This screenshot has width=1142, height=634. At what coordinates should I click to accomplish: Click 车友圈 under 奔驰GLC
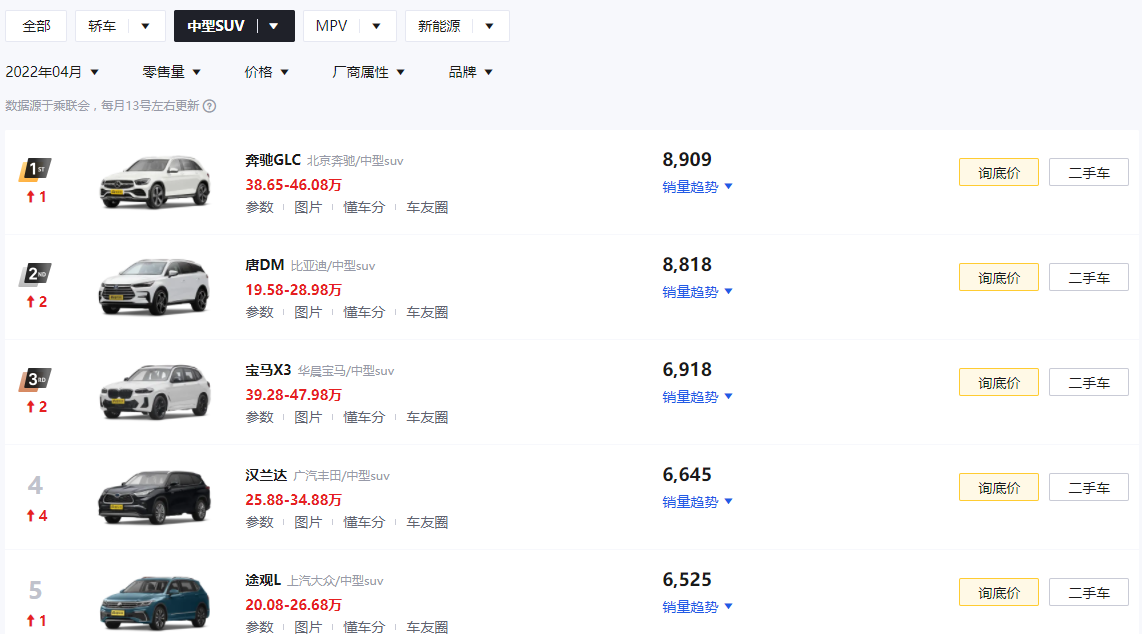(x=427, y=207)
